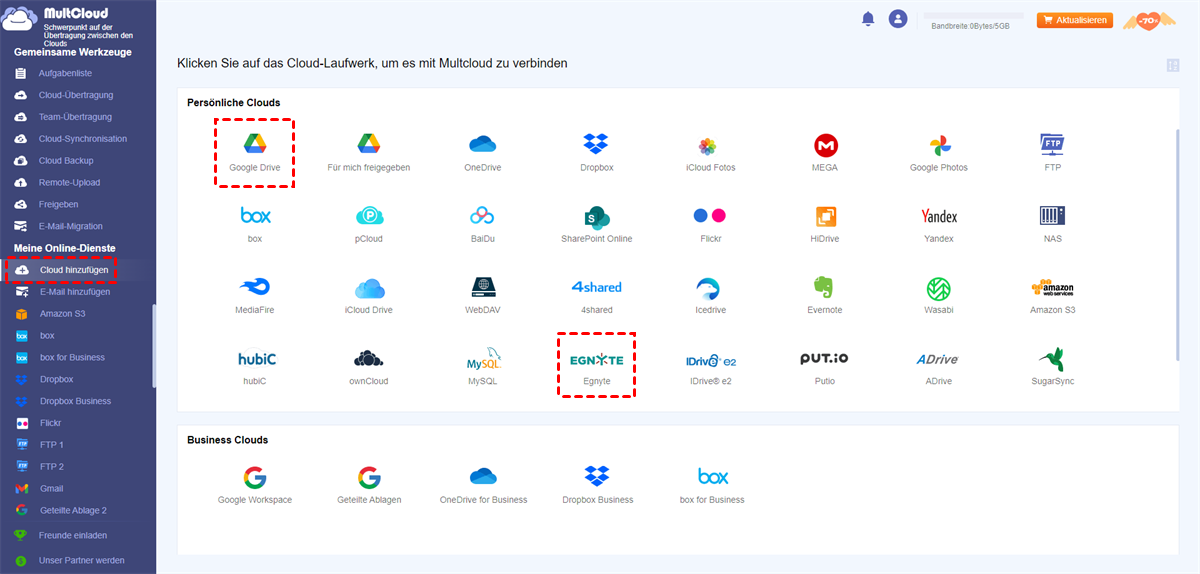The image size is (1200, 574).
Task: Add Google Workspace business cloud
Action: pyautogui.click(x=255, y=477)
